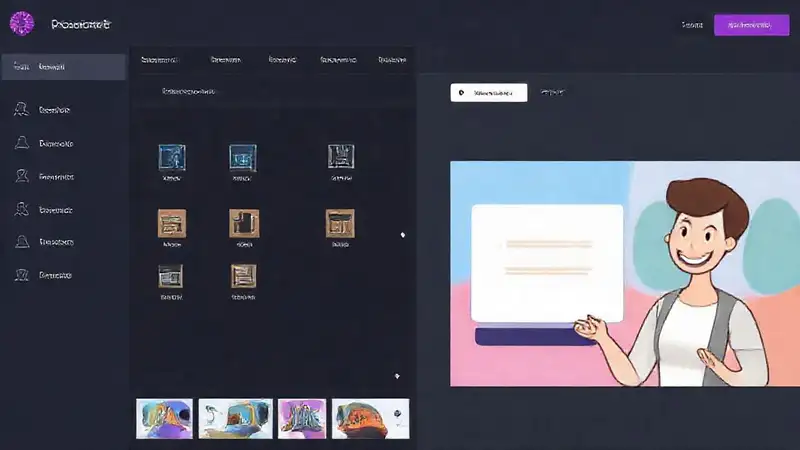Select the first tan tile in the middle grid row
800x450 pixels.
(x=172, y=223)
